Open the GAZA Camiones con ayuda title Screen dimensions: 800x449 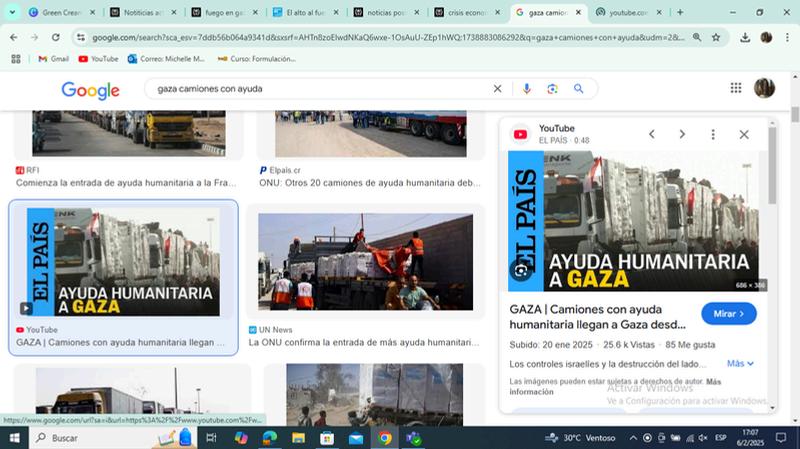(x=597, y=317)
